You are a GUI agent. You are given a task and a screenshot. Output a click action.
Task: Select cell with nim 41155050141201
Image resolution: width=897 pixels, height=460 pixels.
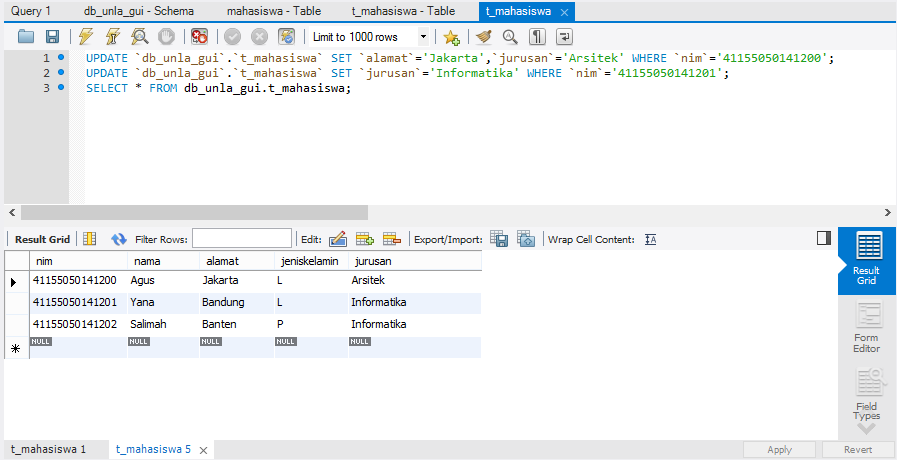tap(78, 303)
